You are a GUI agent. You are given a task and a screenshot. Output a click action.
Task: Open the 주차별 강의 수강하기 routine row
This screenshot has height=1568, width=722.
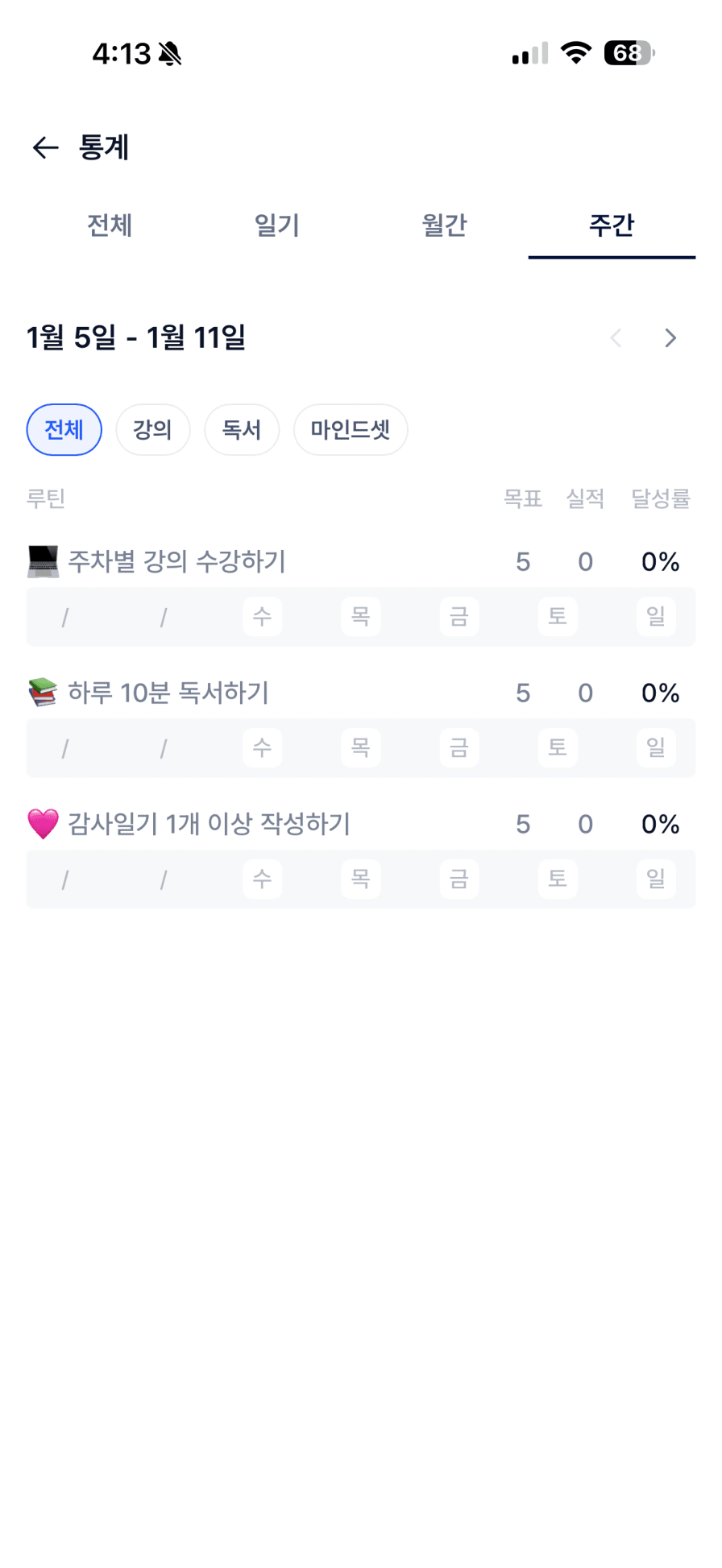pos(177,561)
